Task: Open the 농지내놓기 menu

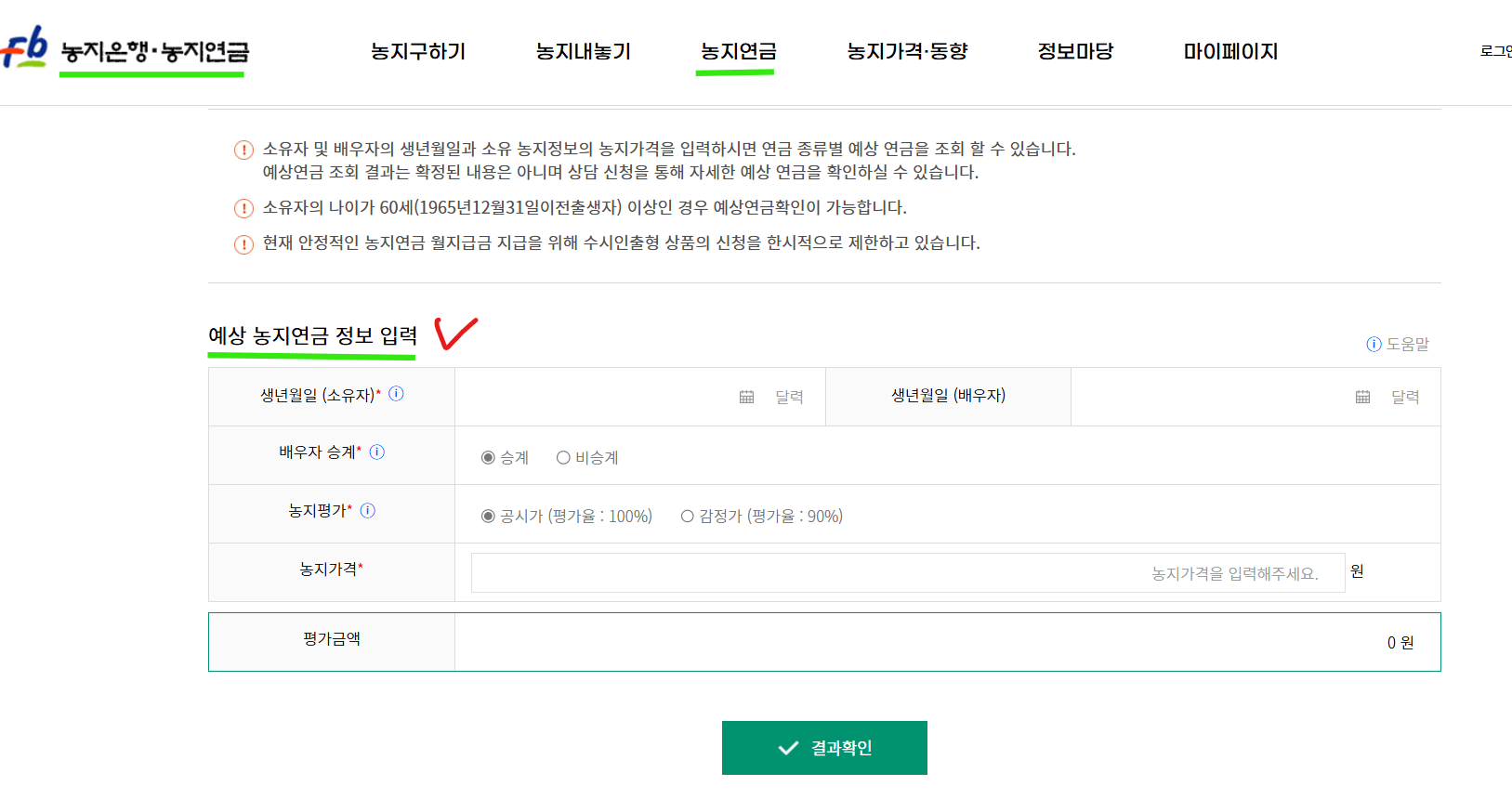Action: coord(584,51)
